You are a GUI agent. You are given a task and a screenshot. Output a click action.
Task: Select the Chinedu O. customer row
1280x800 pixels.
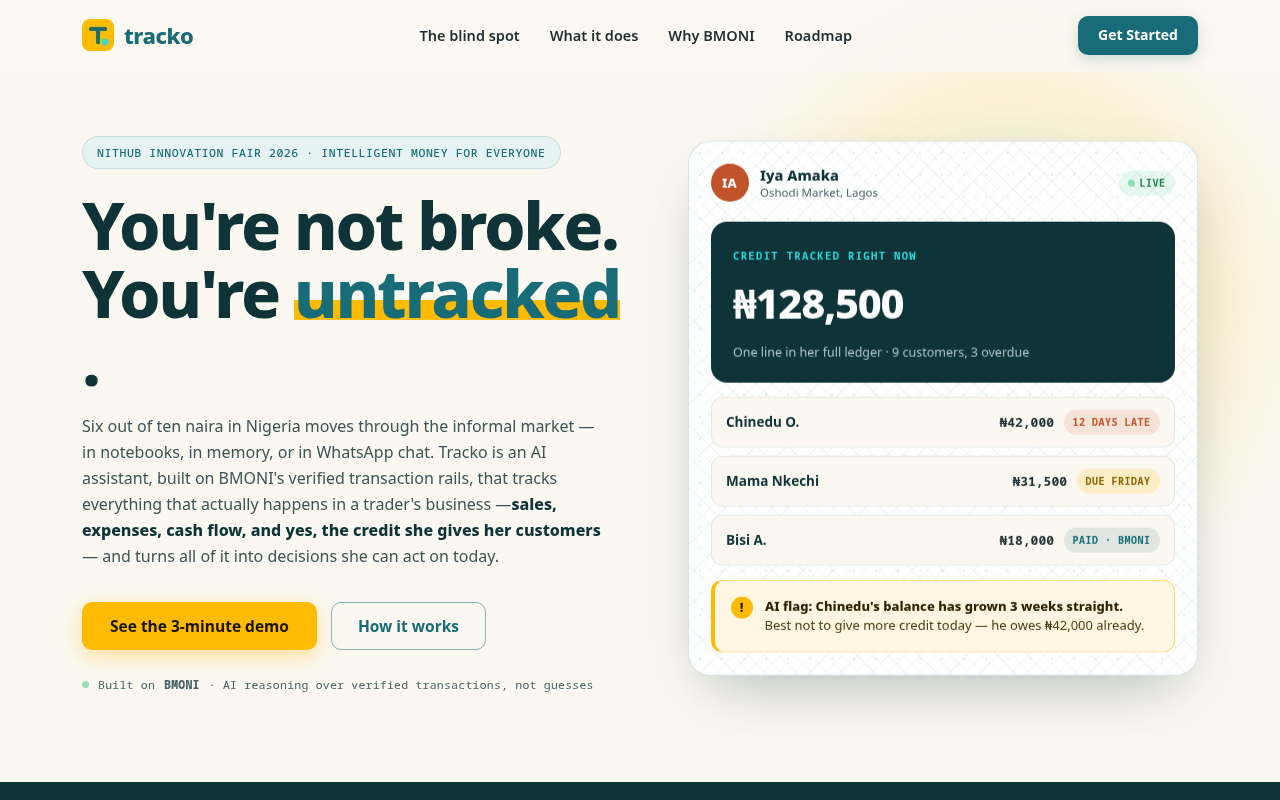click(943, 422)
